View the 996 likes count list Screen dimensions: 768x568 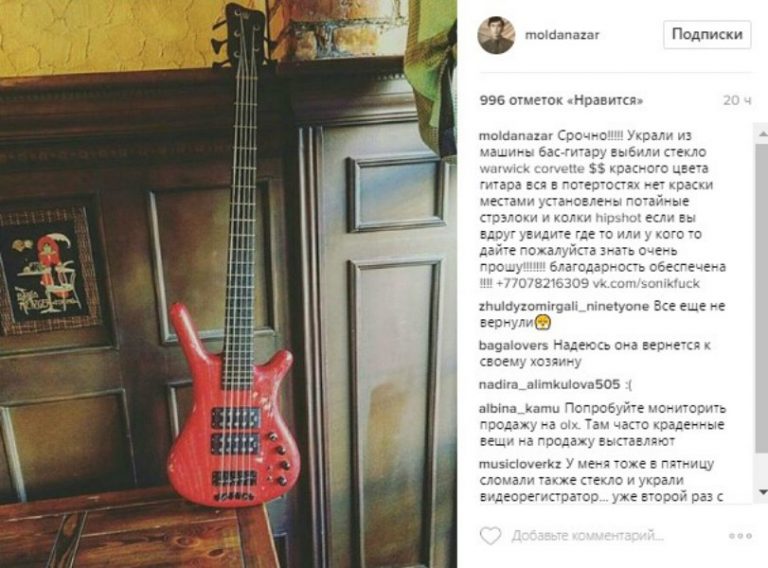coord(561,100)
